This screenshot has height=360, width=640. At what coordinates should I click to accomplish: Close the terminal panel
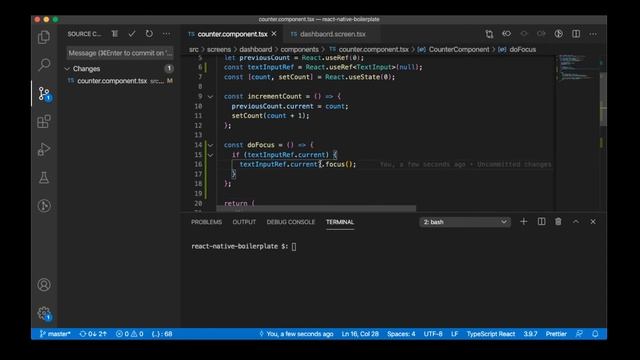(x=593, y=222)
